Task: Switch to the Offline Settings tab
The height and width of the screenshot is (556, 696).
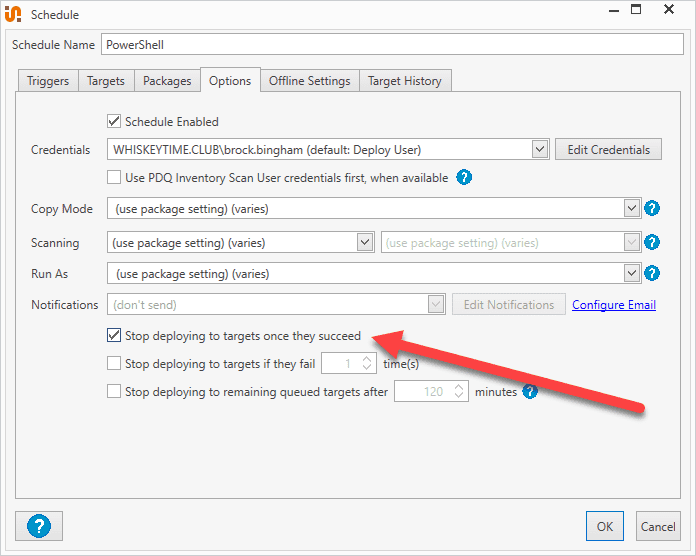Action: pyautogui.click(x=310, y=81)
